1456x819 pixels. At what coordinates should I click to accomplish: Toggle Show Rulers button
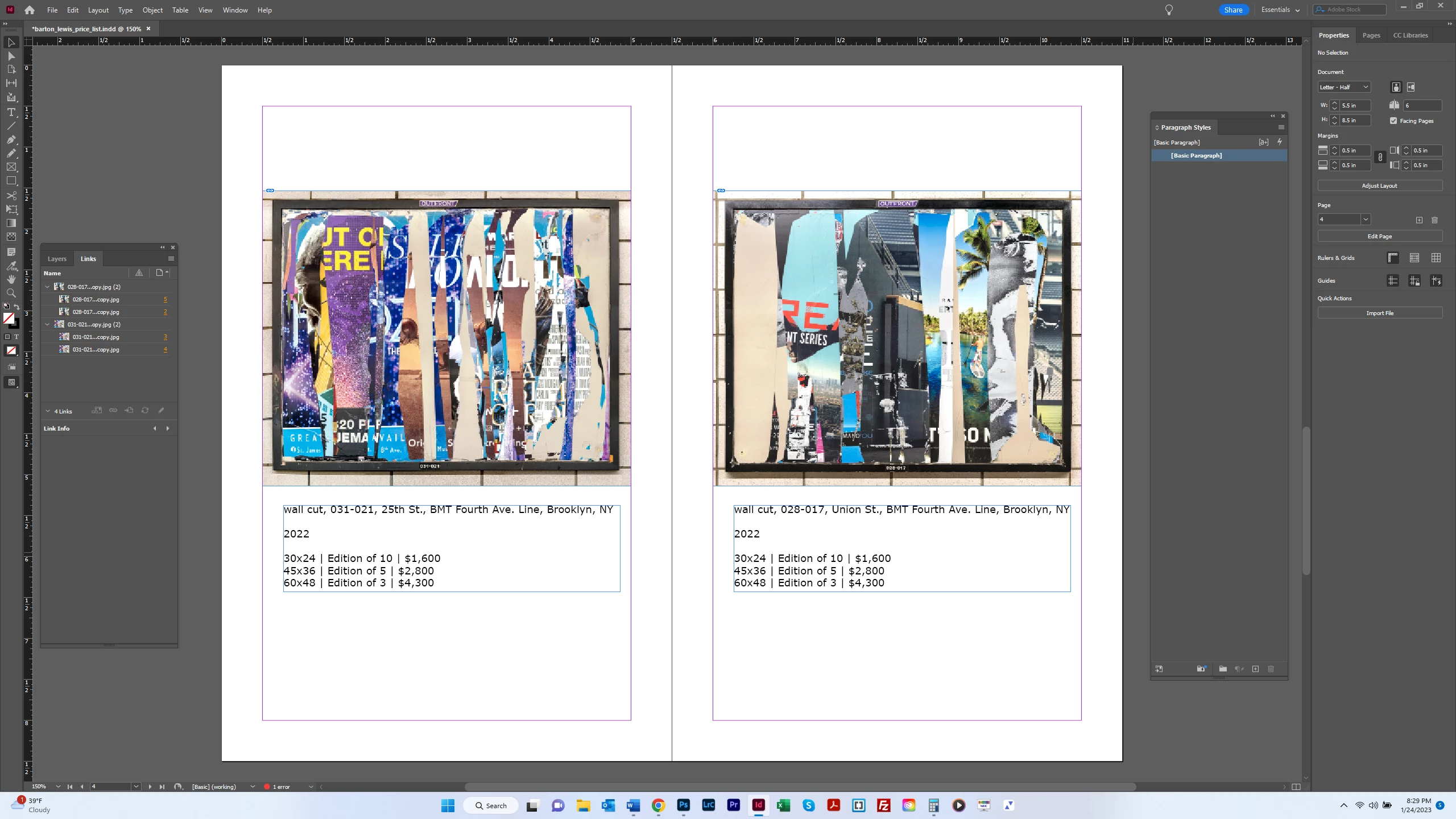[x=1393, y=258]
